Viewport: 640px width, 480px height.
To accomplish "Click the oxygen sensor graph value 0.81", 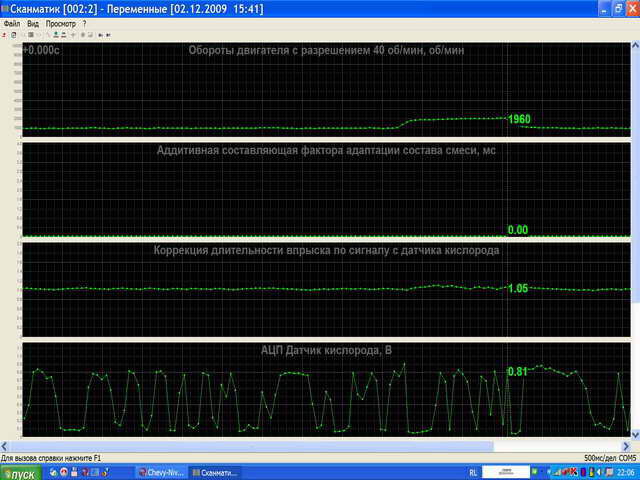I will click(518, 372).
